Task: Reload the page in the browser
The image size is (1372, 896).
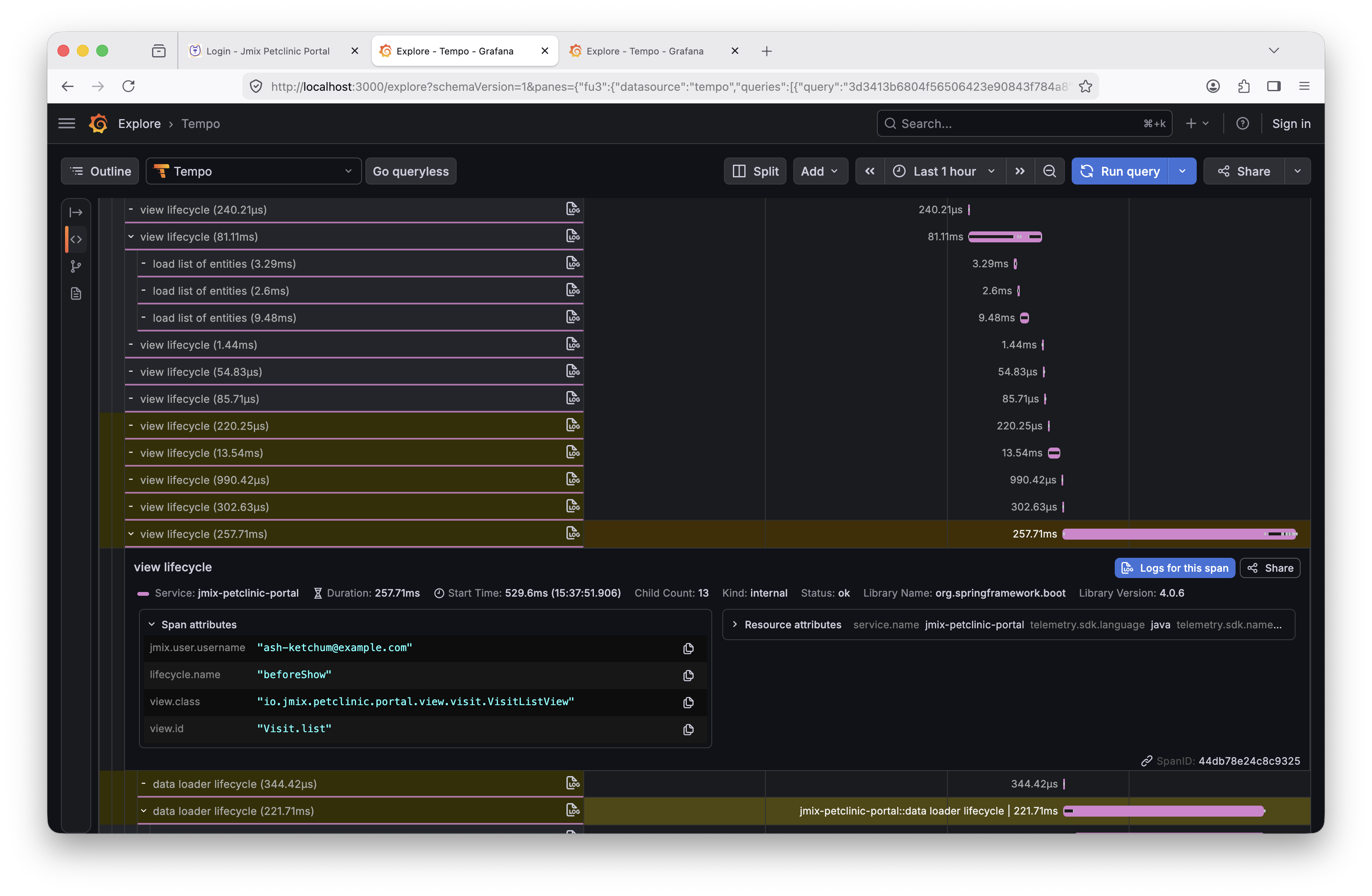Action: coord(128,87)
